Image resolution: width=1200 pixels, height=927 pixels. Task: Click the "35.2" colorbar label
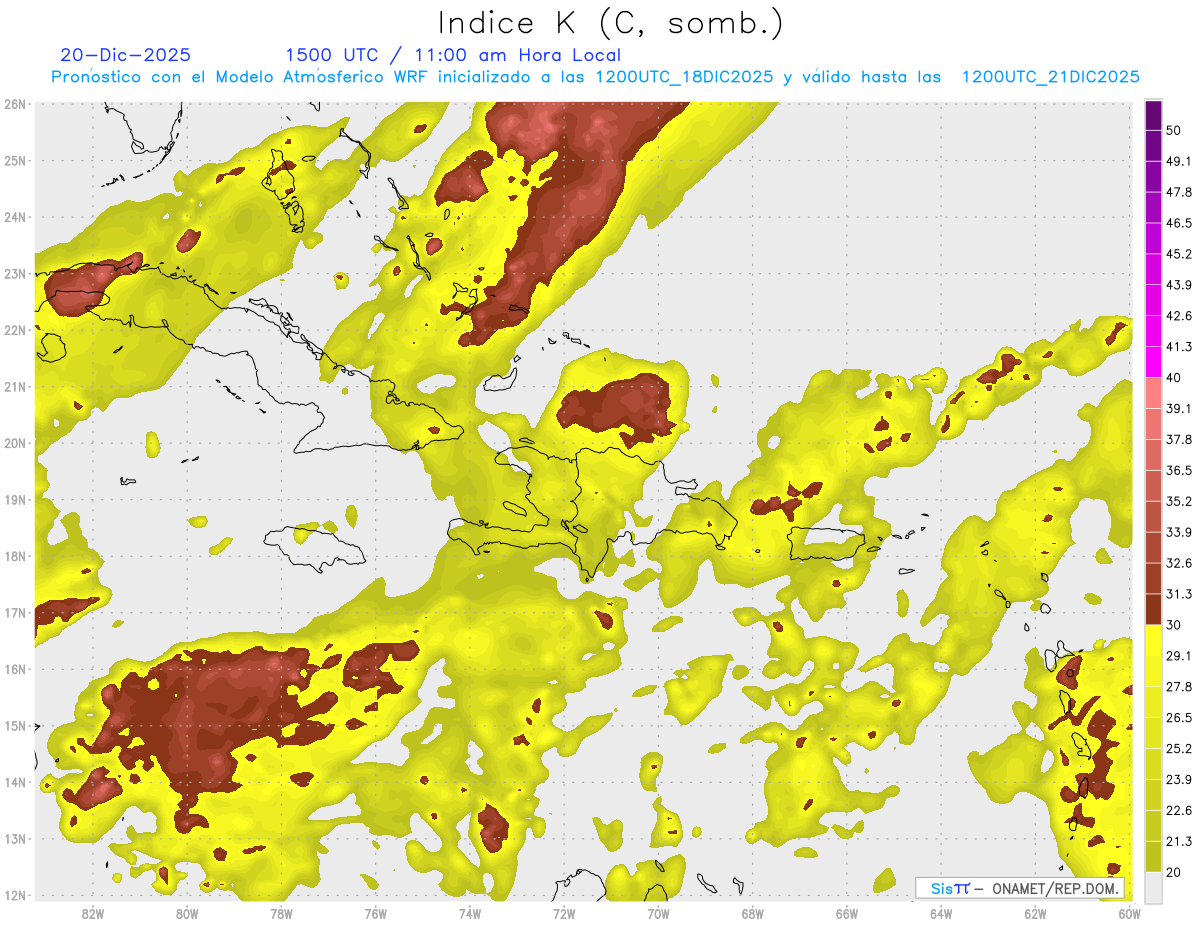pos(1178,501)
